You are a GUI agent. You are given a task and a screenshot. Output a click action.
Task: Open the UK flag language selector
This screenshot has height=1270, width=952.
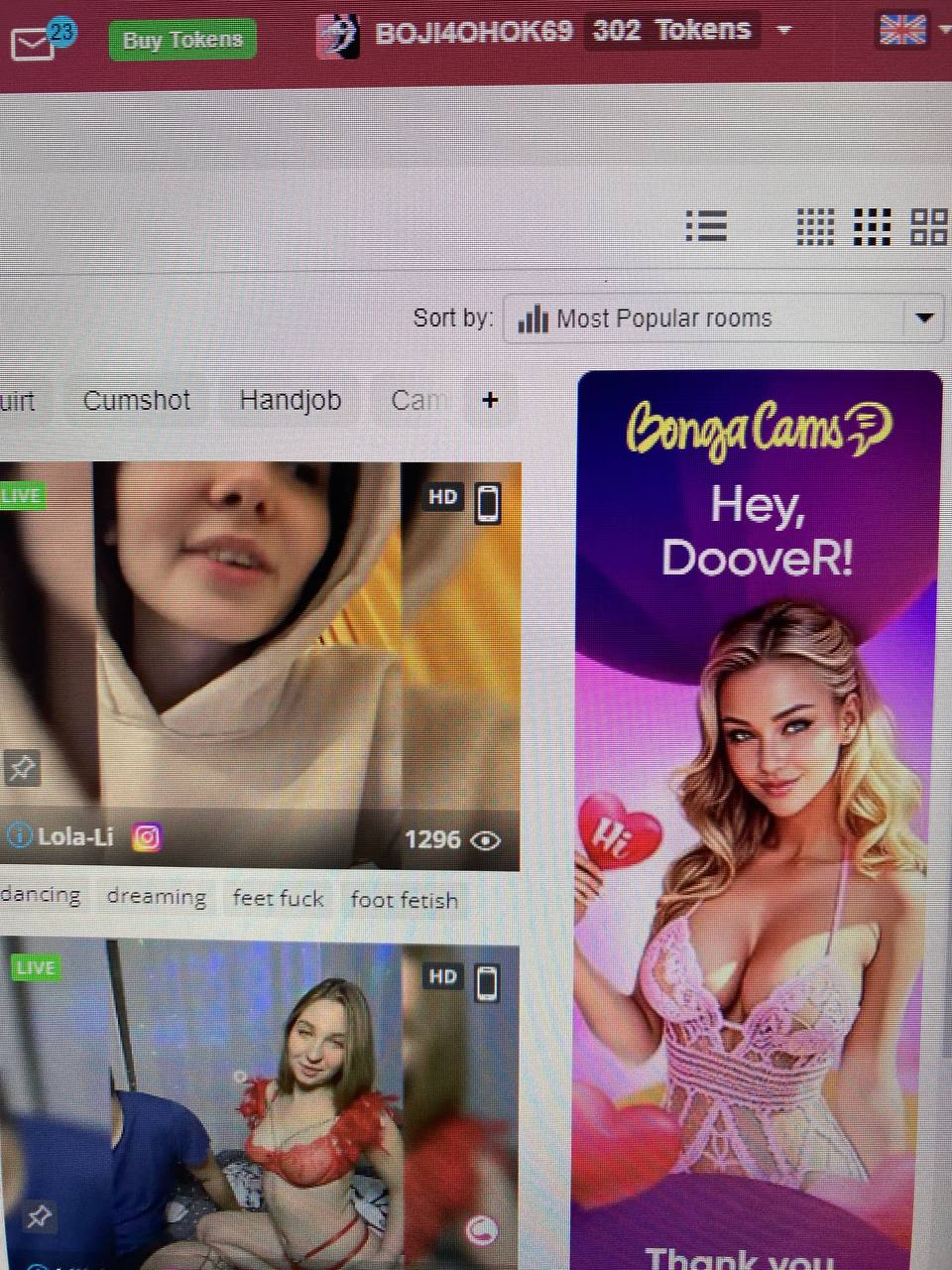point(902,29)
